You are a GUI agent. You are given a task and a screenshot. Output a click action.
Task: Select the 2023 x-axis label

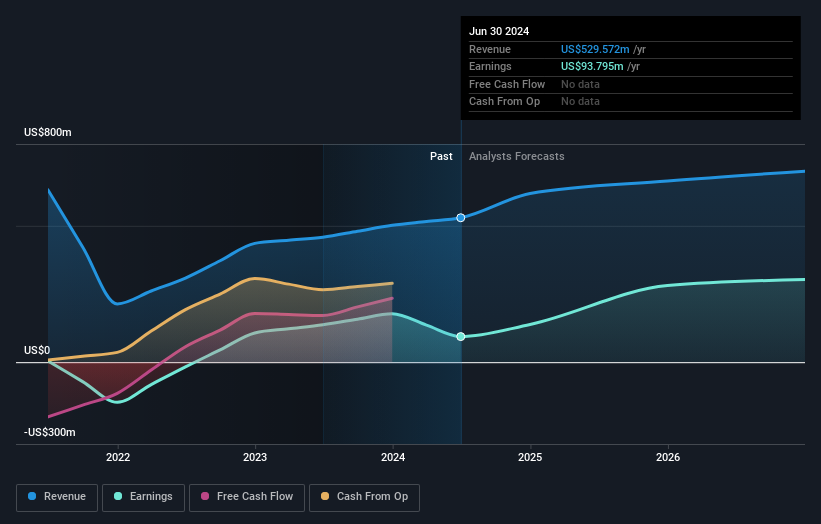click(255, 457)
